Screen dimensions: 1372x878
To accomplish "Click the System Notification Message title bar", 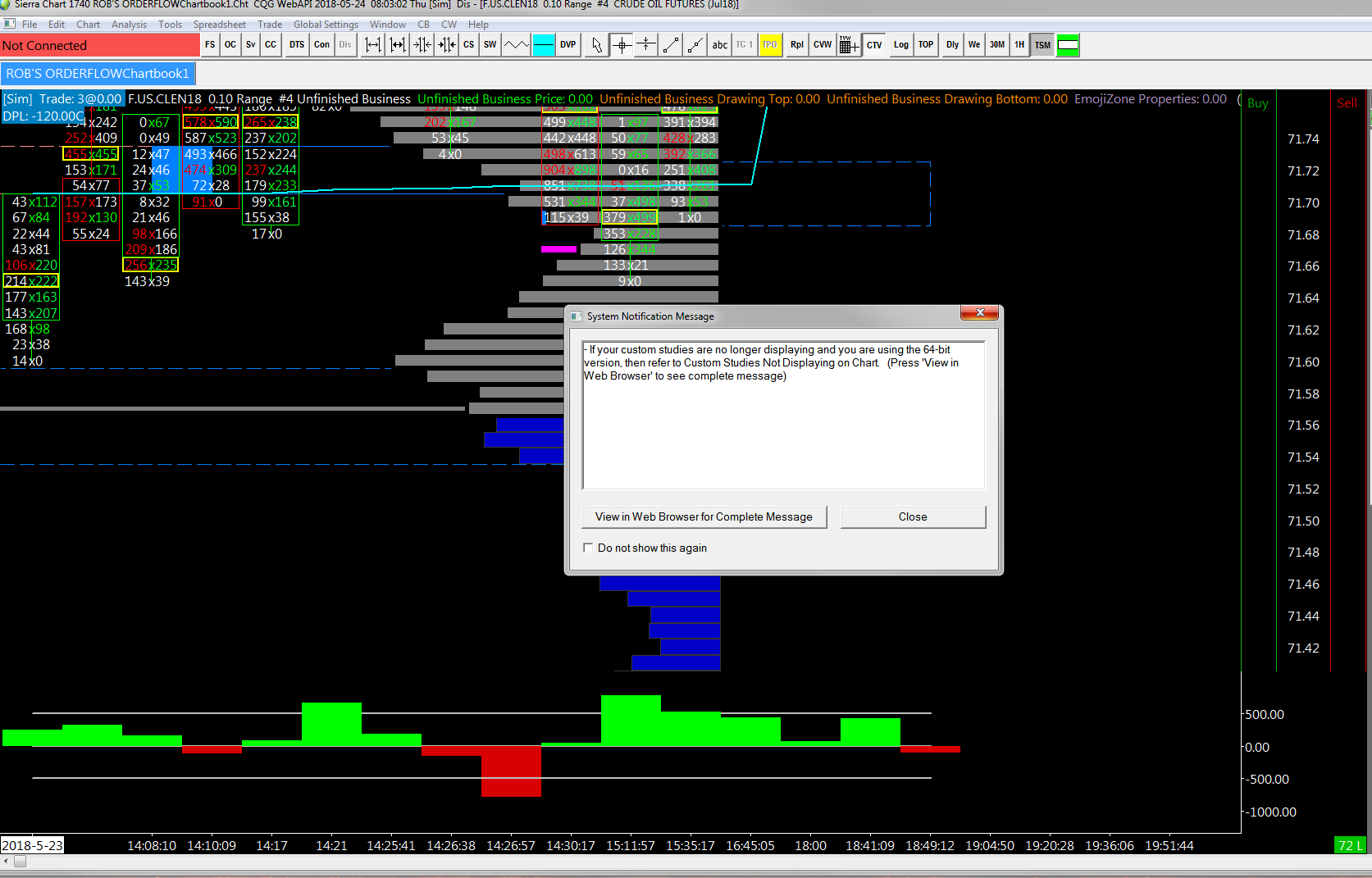I will point(763,316).
